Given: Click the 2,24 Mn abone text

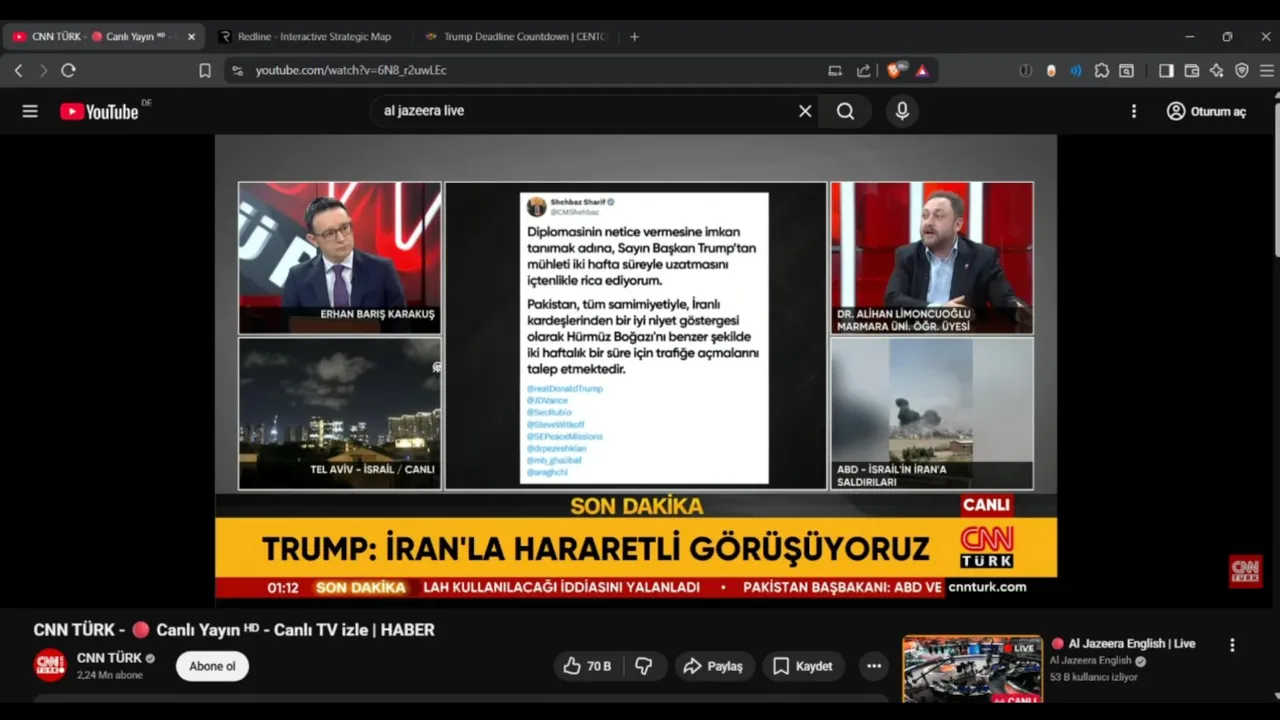Looking at the screenshot, I should [110, 675].
